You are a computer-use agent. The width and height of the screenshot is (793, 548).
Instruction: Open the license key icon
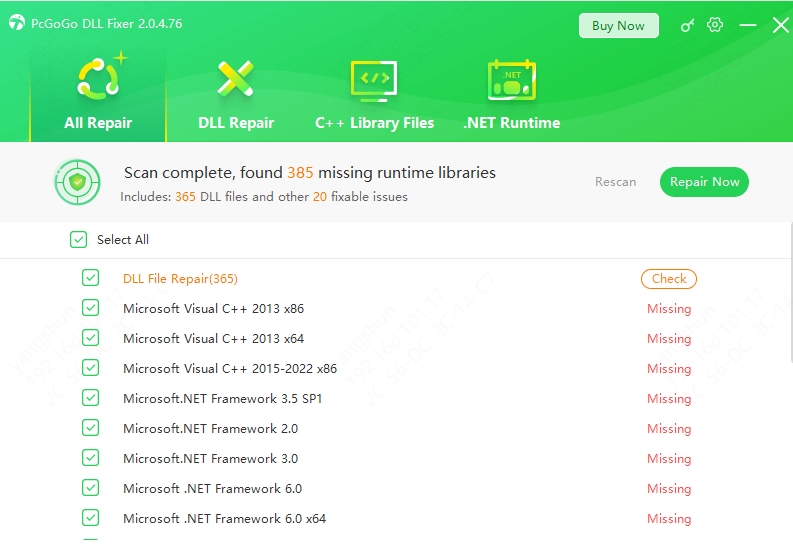[x=687, y=25]
